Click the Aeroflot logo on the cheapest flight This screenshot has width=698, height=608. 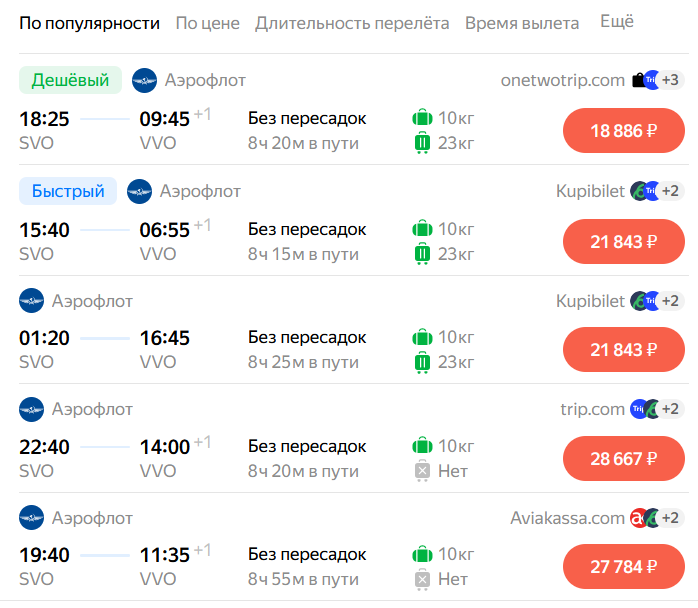point(144,81)
